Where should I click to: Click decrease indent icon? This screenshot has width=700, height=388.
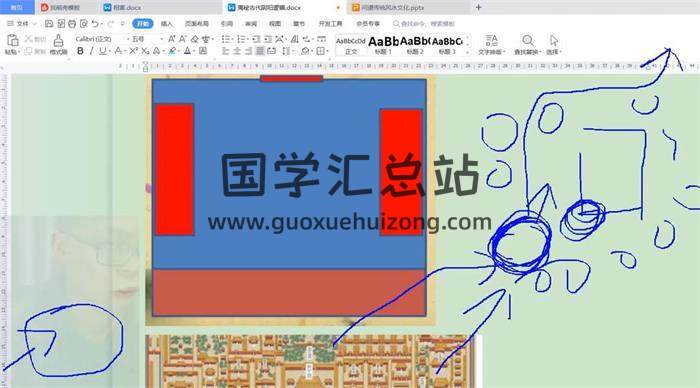click(256, 39)
